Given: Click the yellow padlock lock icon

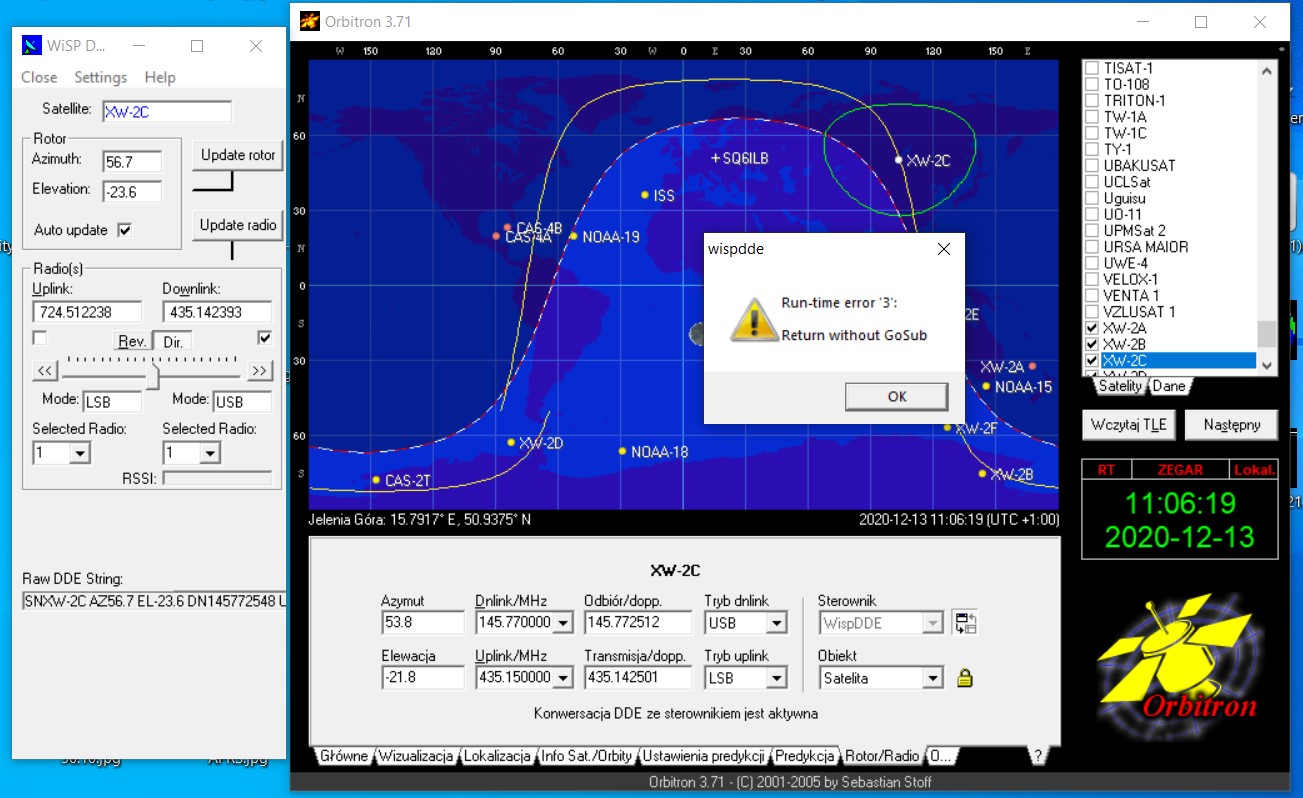Looking at the screenshot, I should (964, 678).
